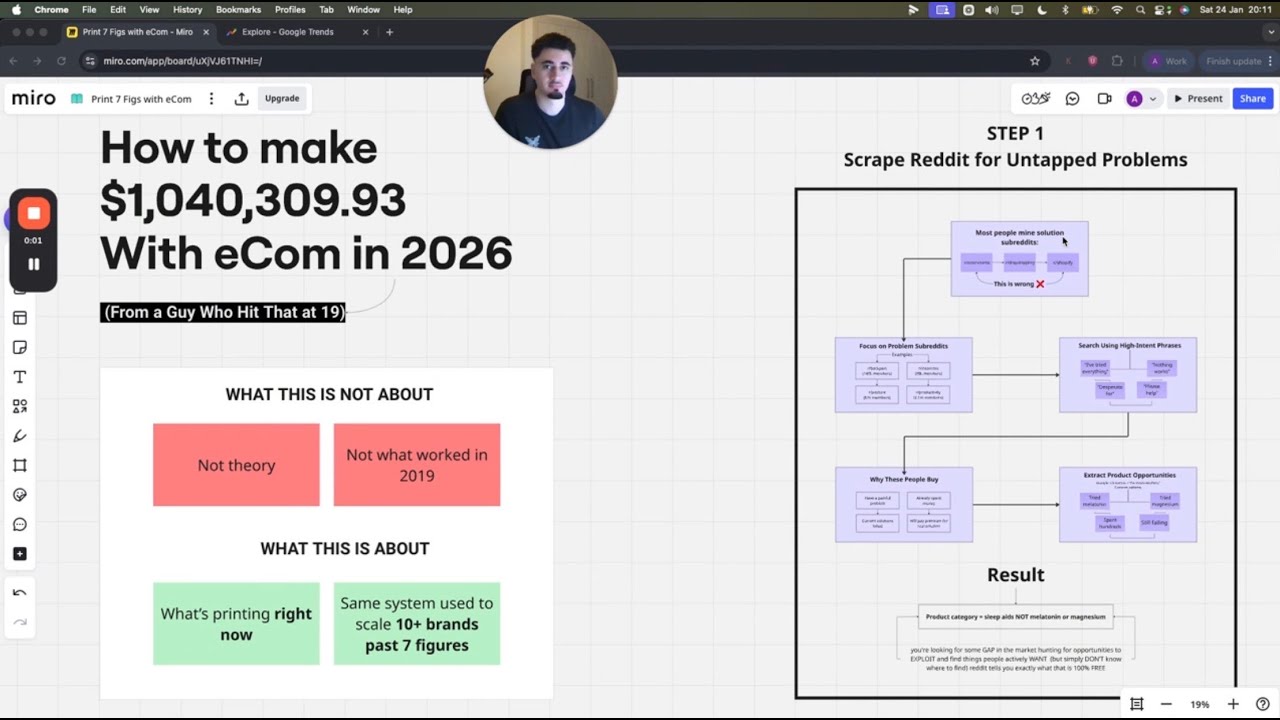
Task: Click the 19% zoom level
Action: pyautogui.click(x=1199, y=704)
